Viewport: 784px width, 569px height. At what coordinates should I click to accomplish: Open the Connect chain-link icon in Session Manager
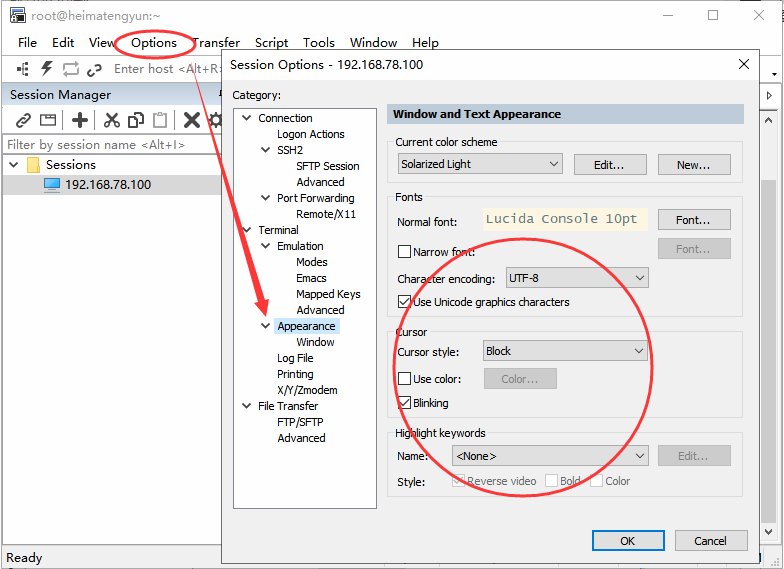pos(23,120)
